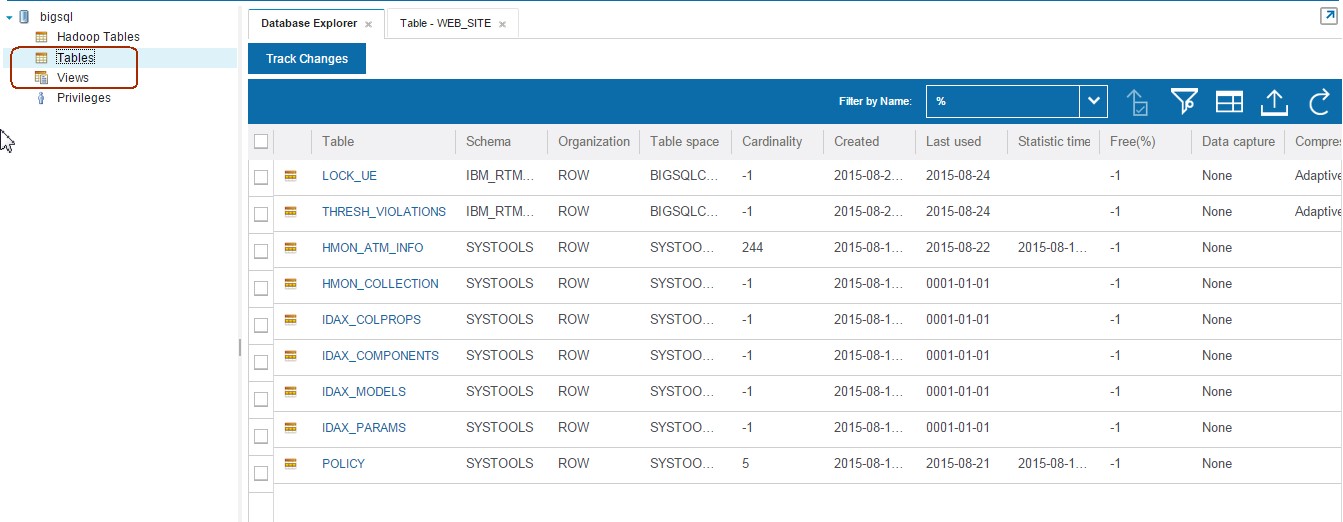The width and height of the screenshot is (1343, 522).
Task: Sort by the Schema column header
Action: click(x=488, y=142)
